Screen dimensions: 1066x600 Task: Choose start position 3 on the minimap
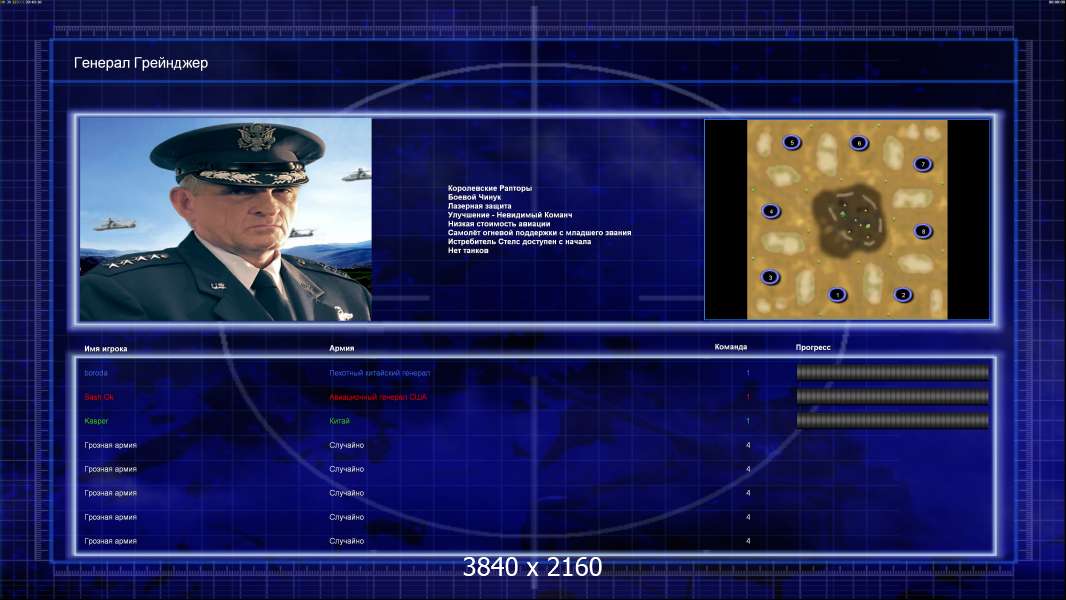770,277
